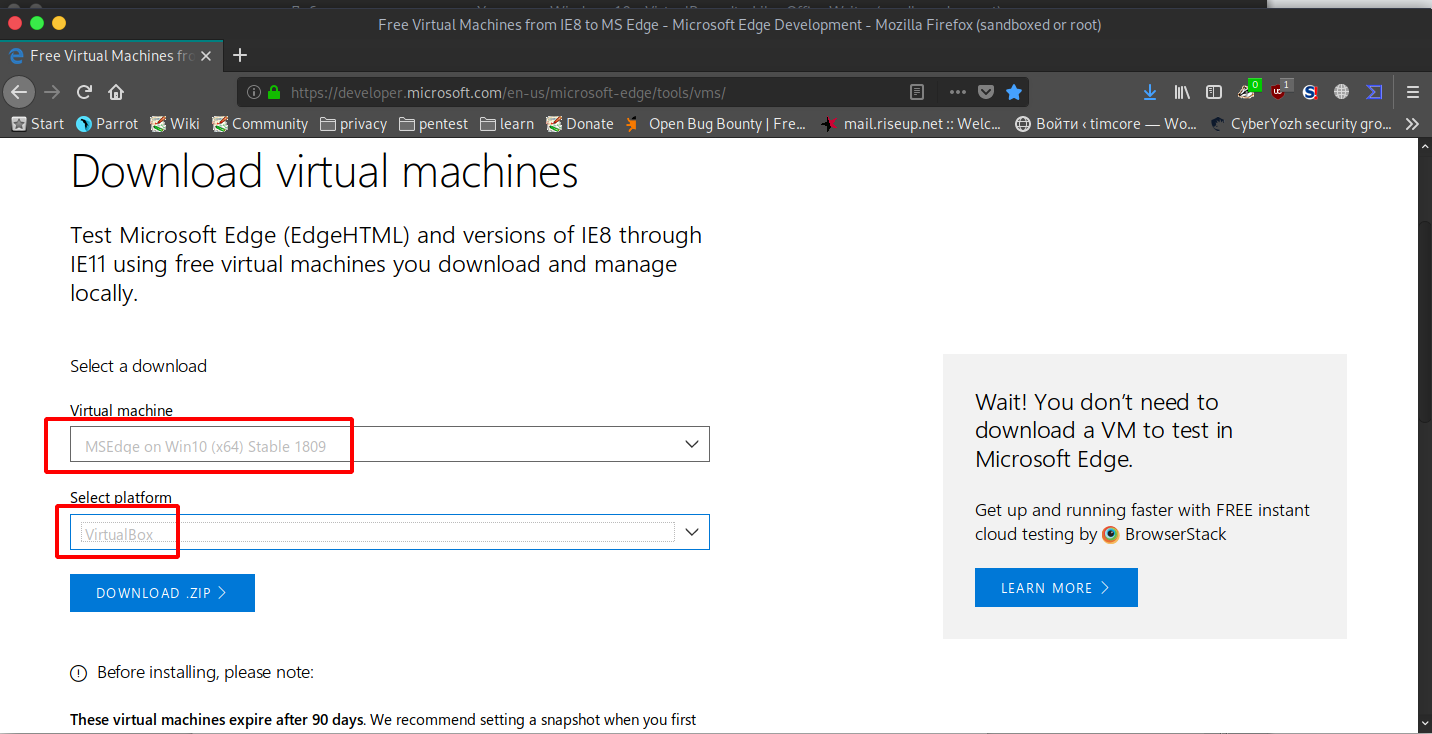Open the Library bookmarks and history icon
1432x734 pixels.
[x=1182, y=92]
